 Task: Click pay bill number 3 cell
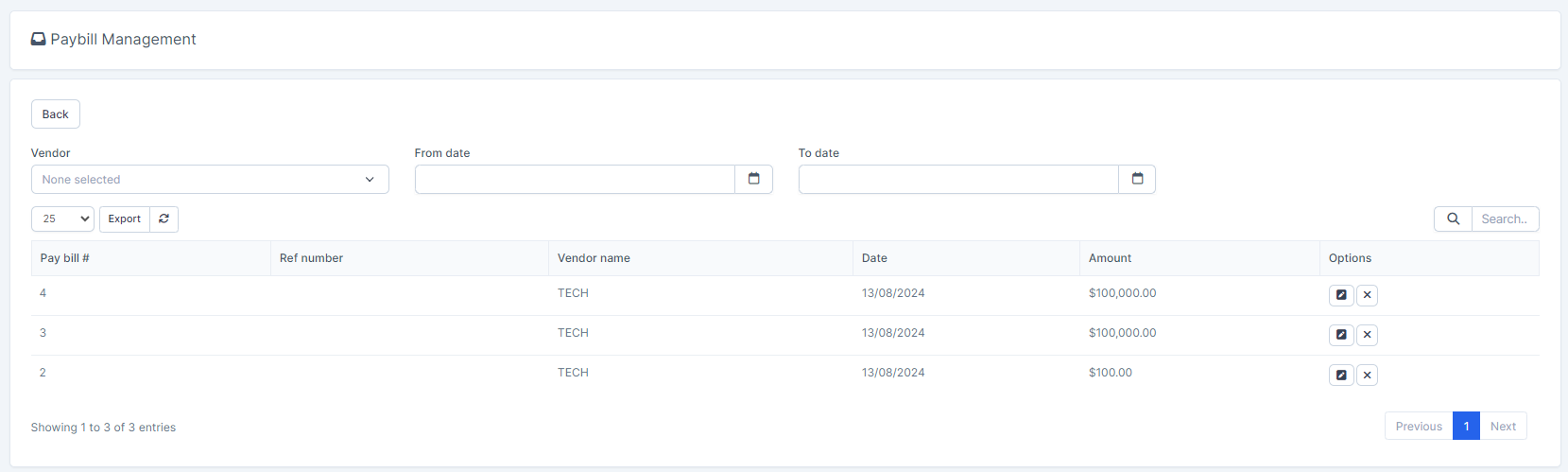(151, 335)
